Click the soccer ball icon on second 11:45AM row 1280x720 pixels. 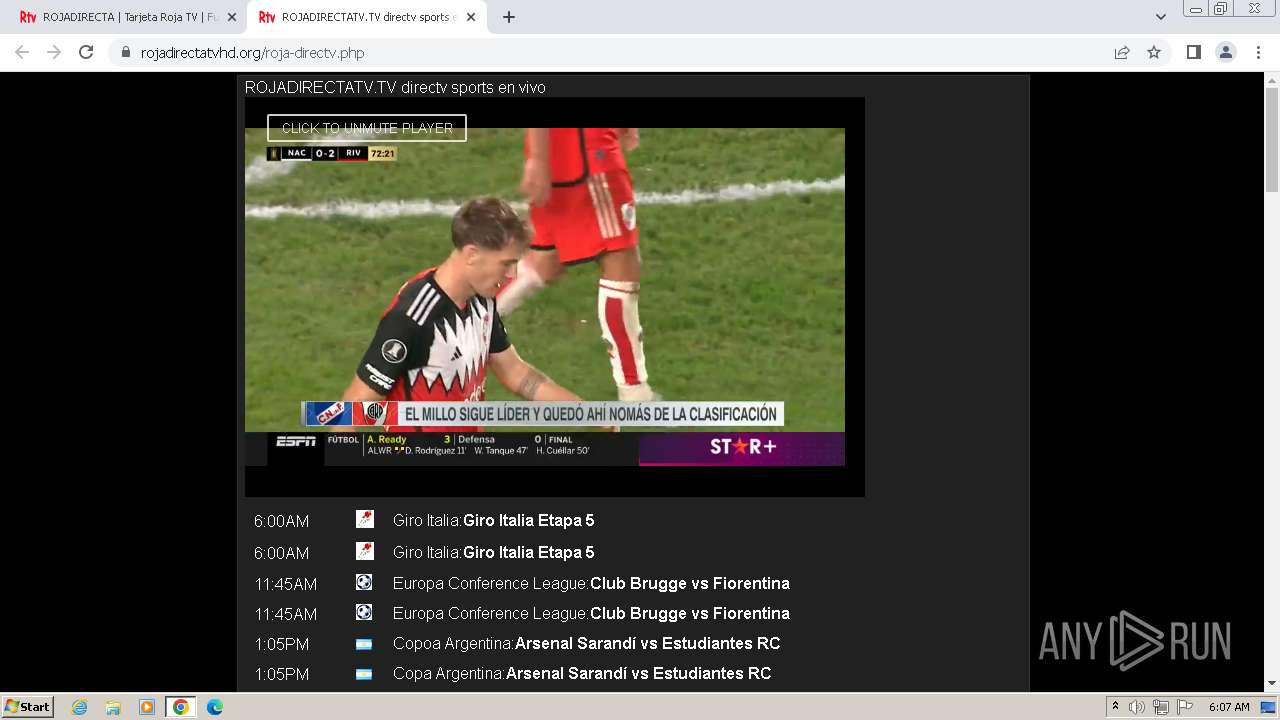coord(364,612)
